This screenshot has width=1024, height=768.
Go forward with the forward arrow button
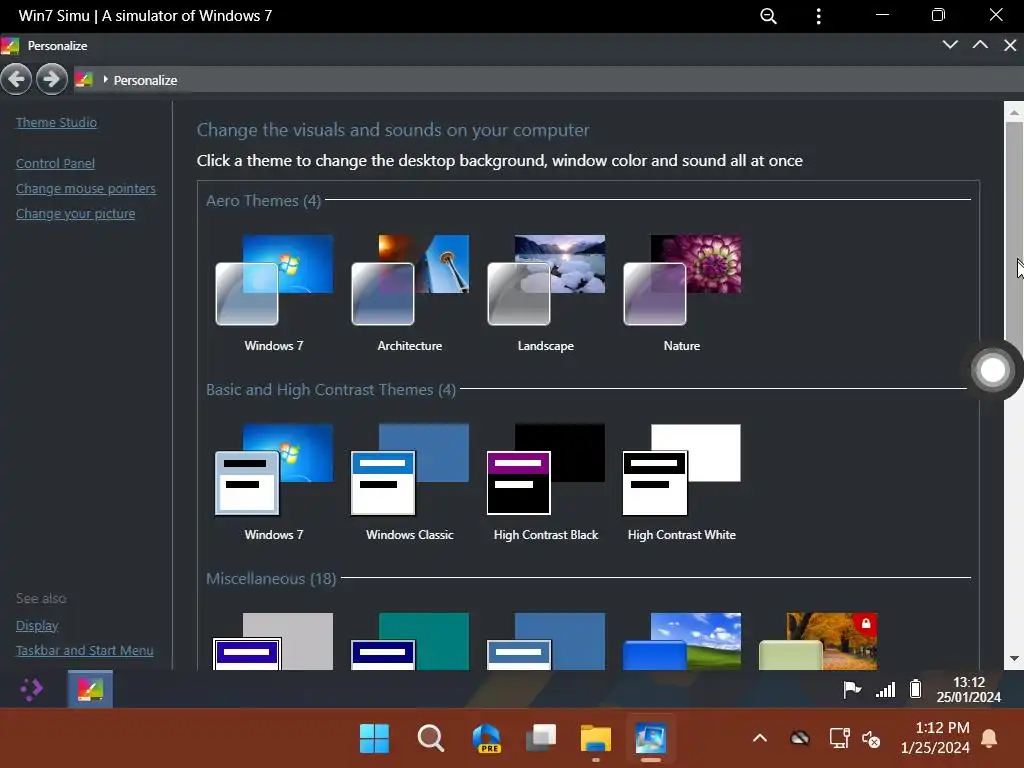(x=52, y=80)
